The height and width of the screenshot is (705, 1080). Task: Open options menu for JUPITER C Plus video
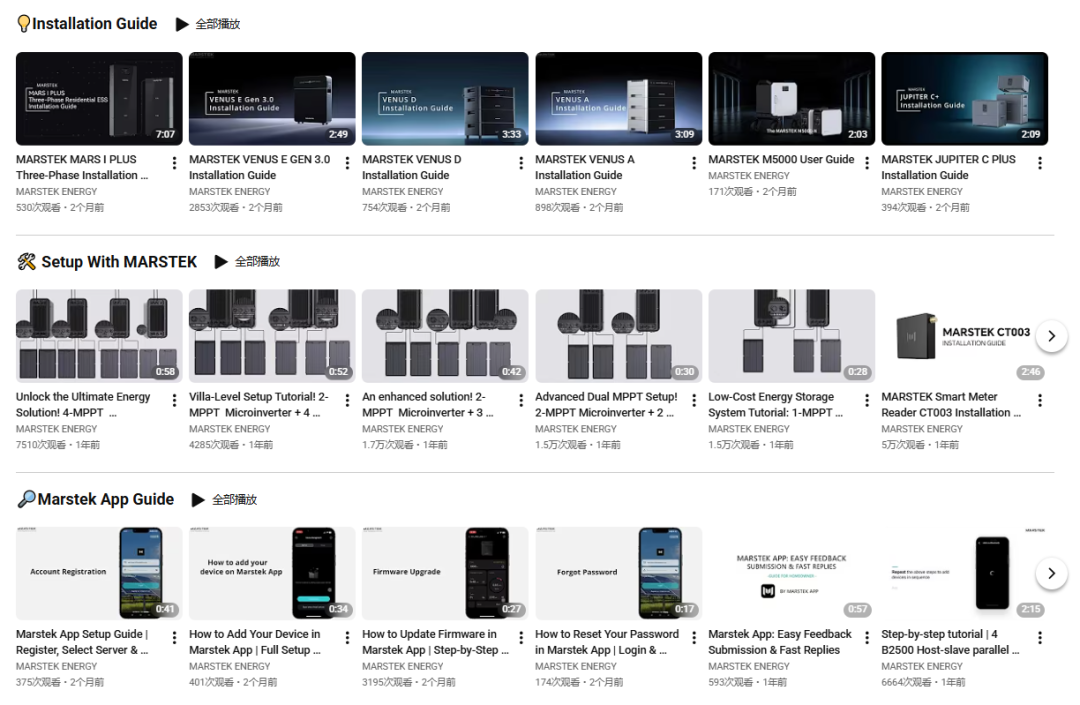(x=1040, y=163)
